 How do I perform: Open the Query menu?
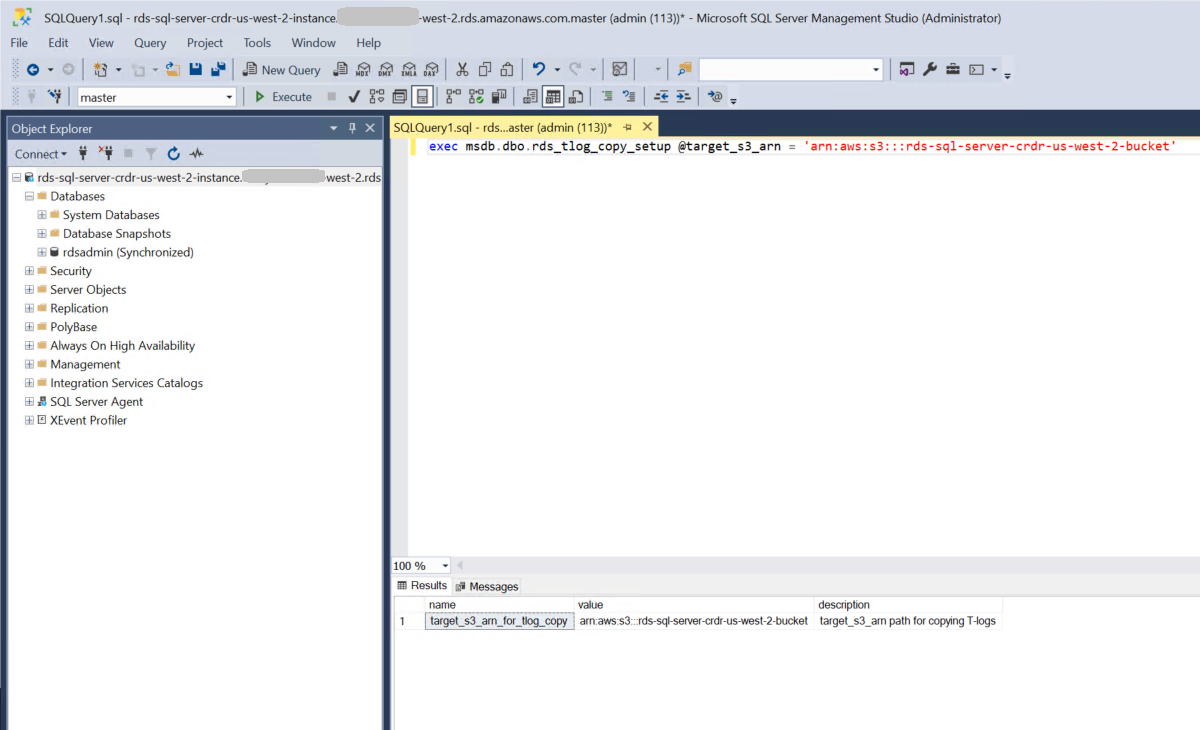point(150,43)
